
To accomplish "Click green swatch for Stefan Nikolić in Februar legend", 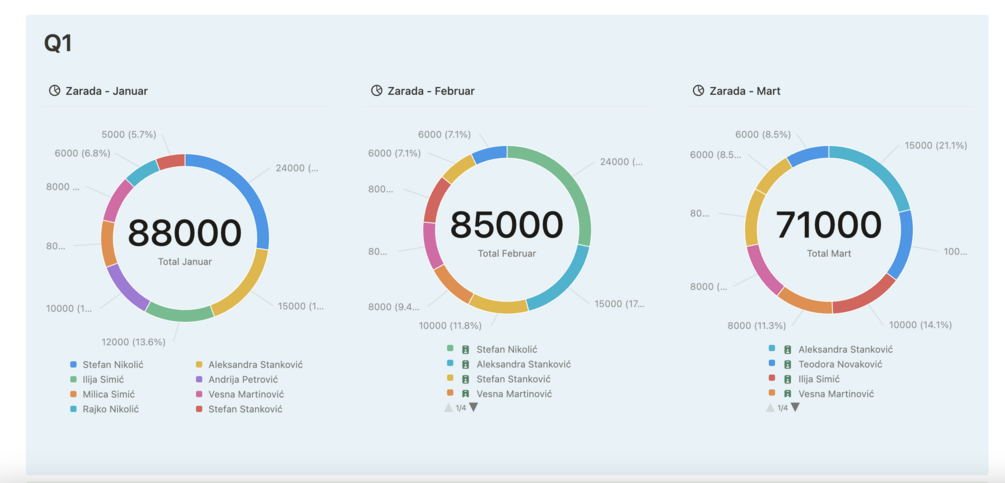I will click(450, 349).
